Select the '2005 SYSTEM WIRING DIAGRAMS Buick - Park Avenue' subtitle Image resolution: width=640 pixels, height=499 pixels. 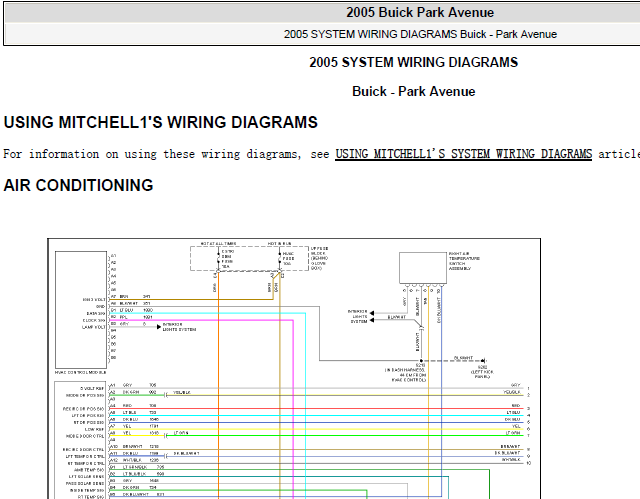click(x=420, y=34)
